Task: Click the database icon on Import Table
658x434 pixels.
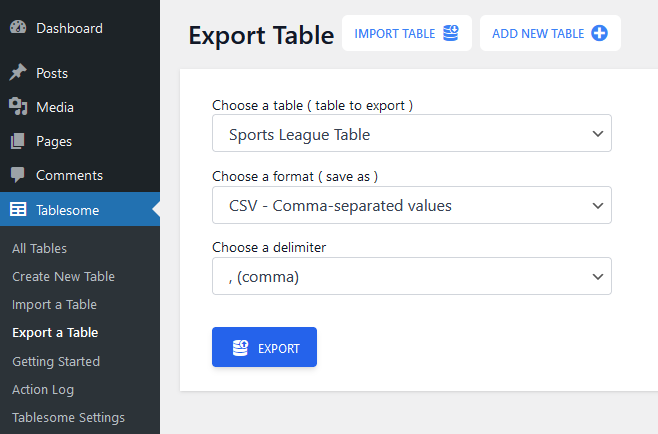Action: (x=451, y=33)
